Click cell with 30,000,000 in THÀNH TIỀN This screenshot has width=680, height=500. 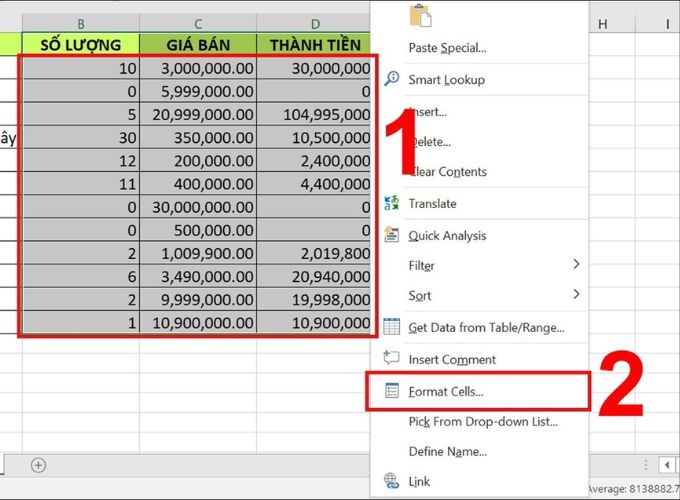(x=314, y=68)
